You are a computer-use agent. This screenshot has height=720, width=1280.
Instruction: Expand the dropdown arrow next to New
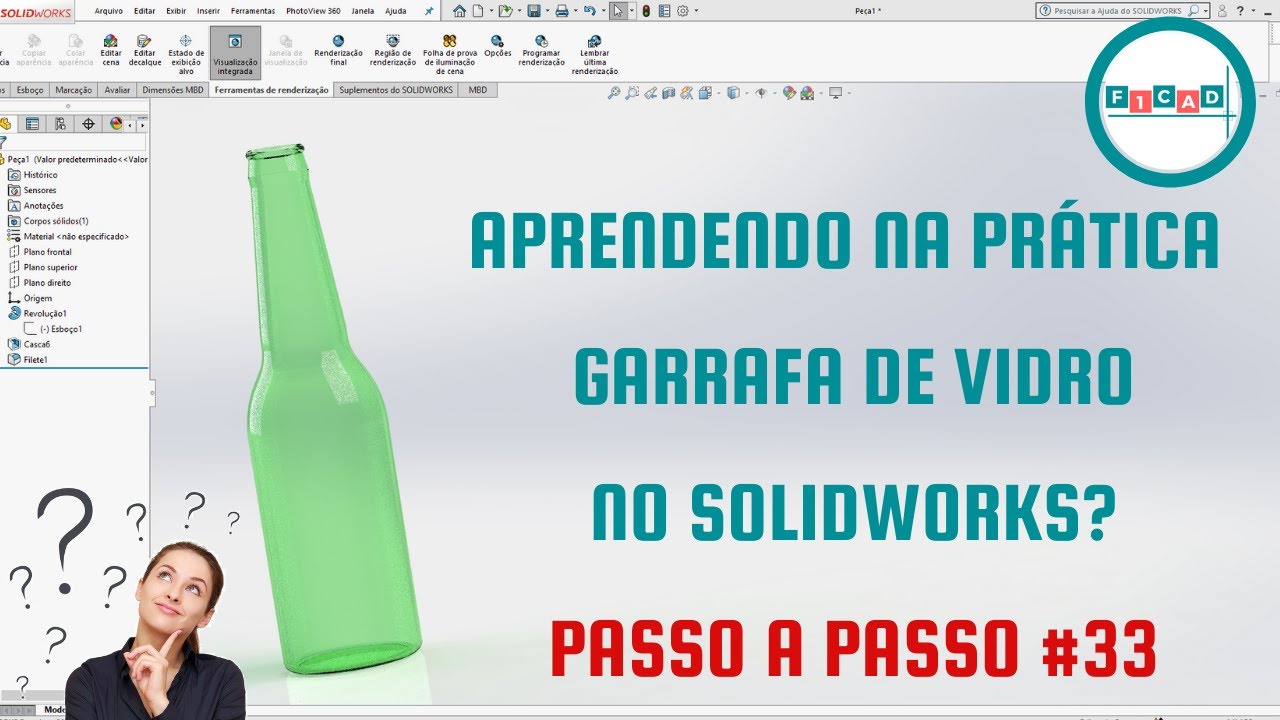[491, 11]
